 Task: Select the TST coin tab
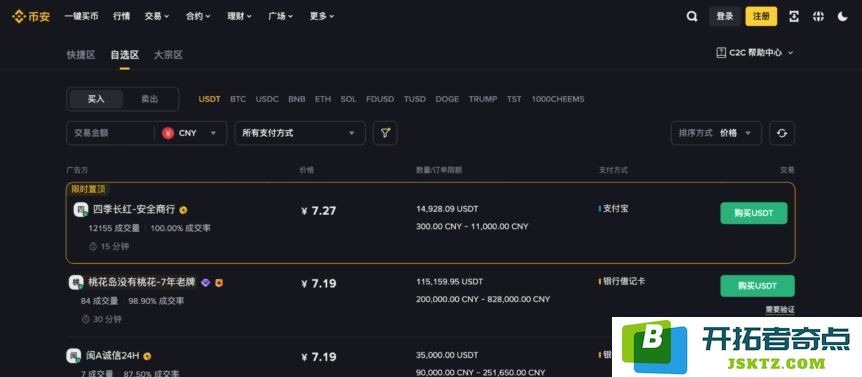pyautogui.click(x=515, y=99)
